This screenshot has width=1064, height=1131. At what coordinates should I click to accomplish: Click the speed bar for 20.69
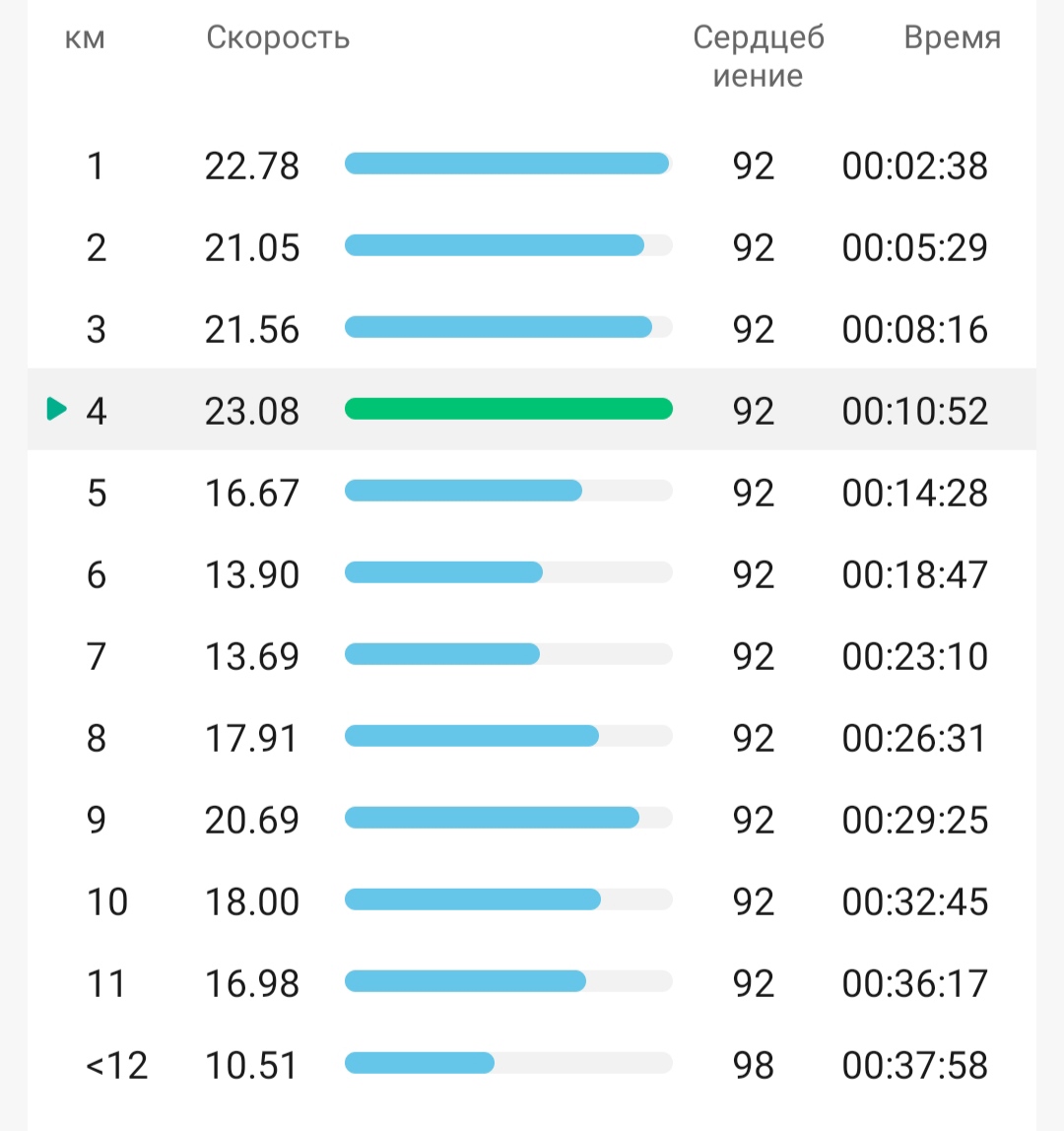508,818
